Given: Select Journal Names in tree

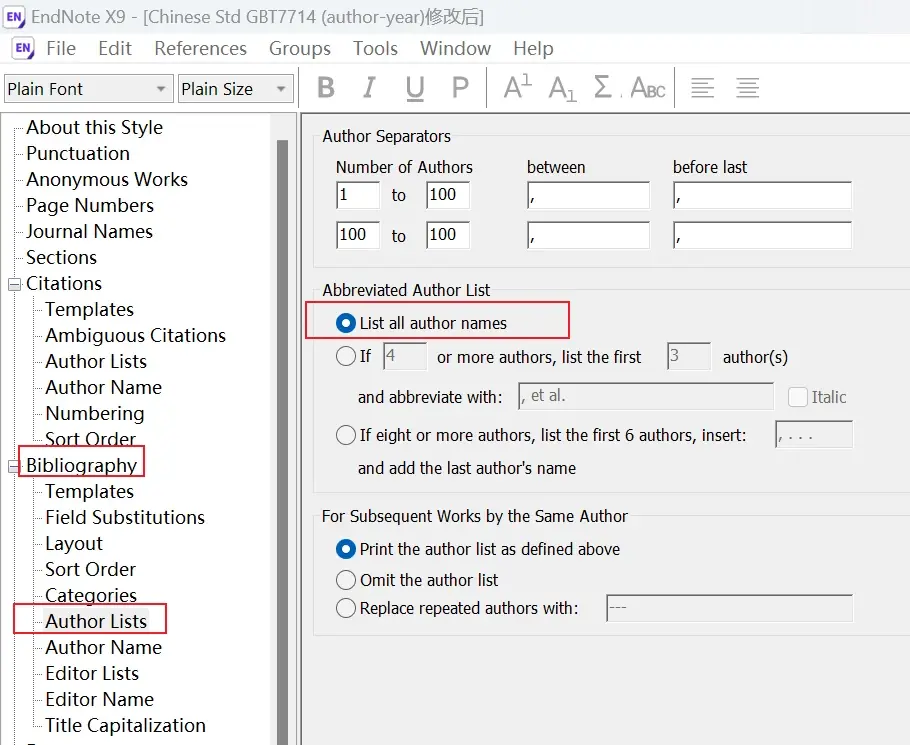Looking at the screenshot, I should tap(89, 231).
